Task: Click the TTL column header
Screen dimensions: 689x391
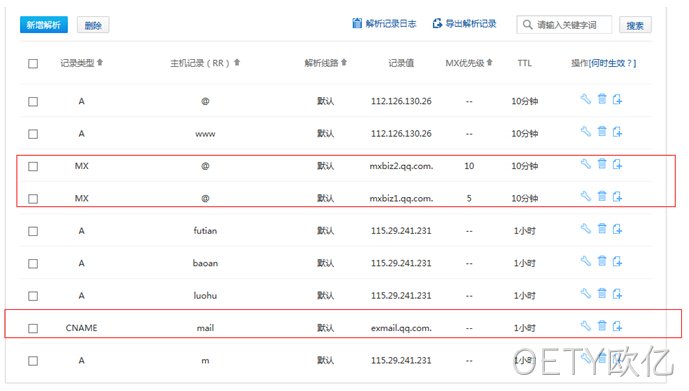Action: [524, 63]
